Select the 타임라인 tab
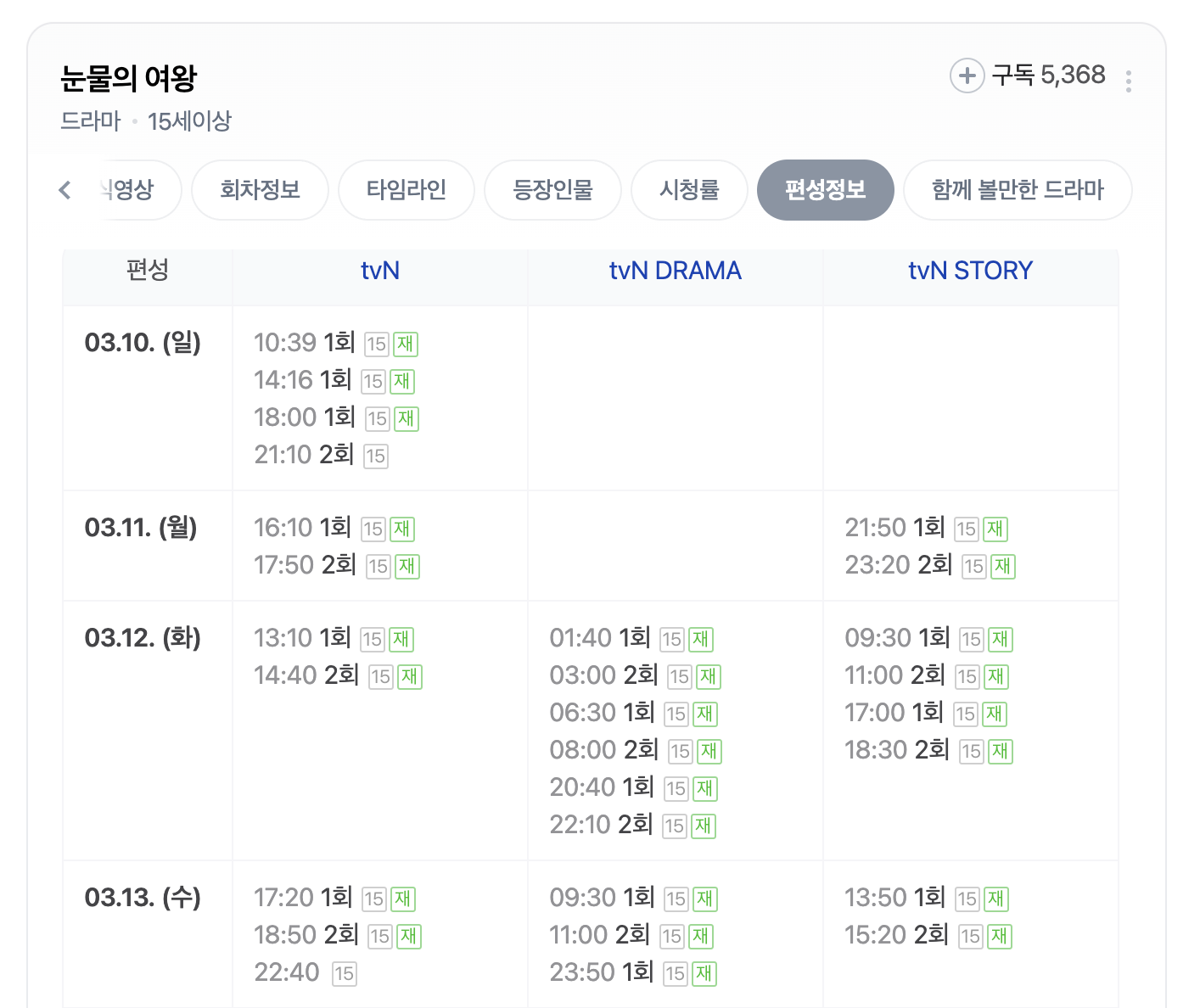The height and width of the screenshot is (1008, 1200). point(406,190)
